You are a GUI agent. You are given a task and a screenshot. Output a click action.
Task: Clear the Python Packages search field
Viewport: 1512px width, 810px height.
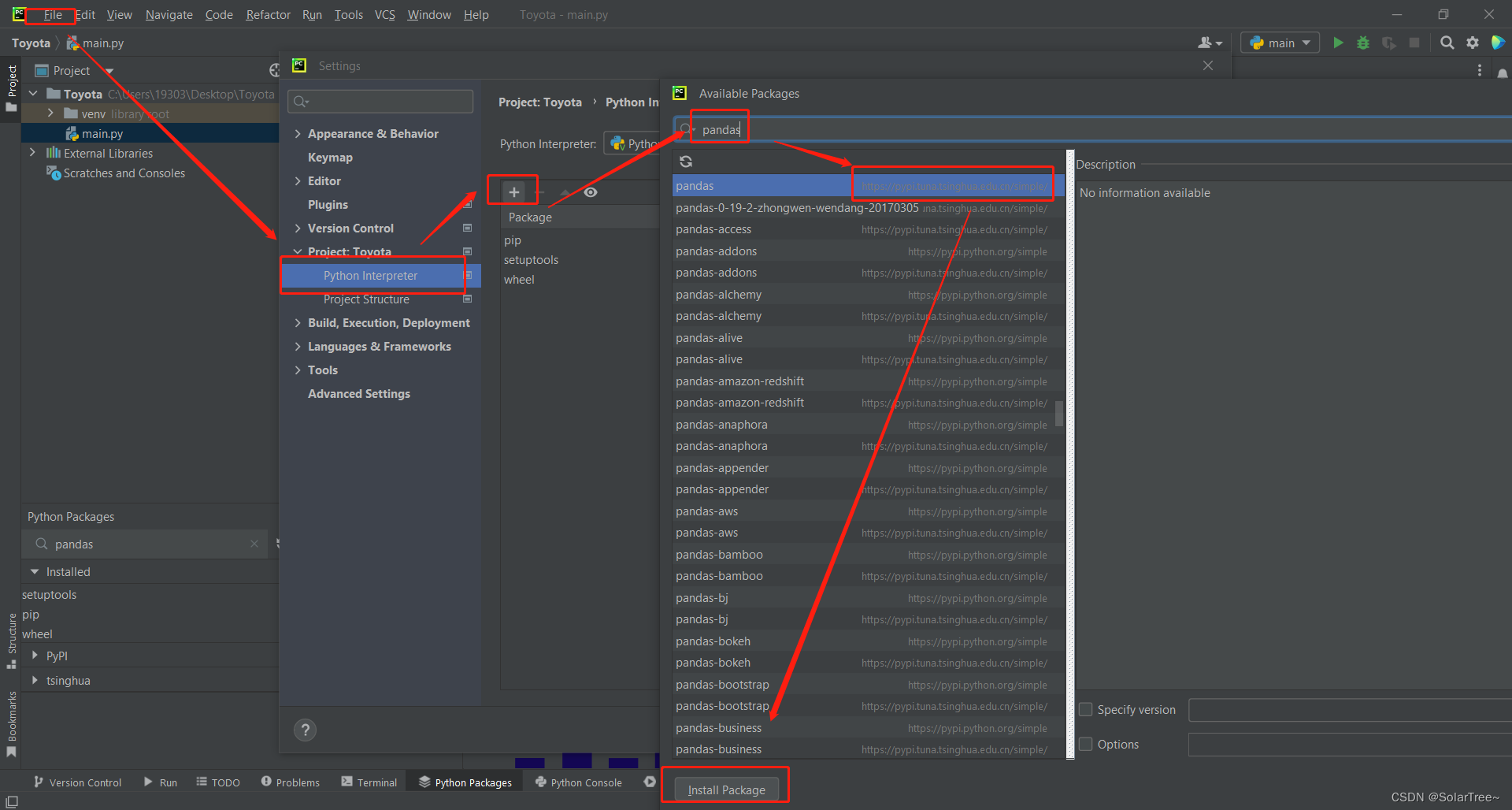click(254, 544)
